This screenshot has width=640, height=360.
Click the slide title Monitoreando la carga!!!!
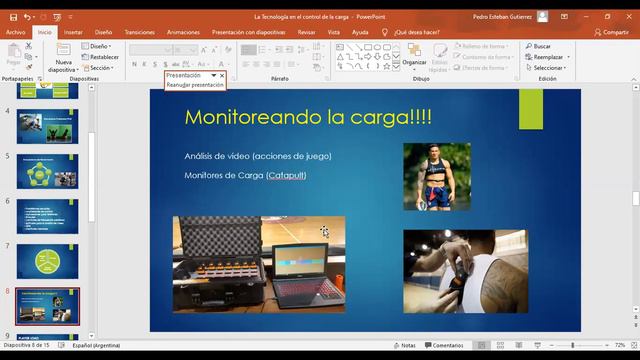pos(308,118)
